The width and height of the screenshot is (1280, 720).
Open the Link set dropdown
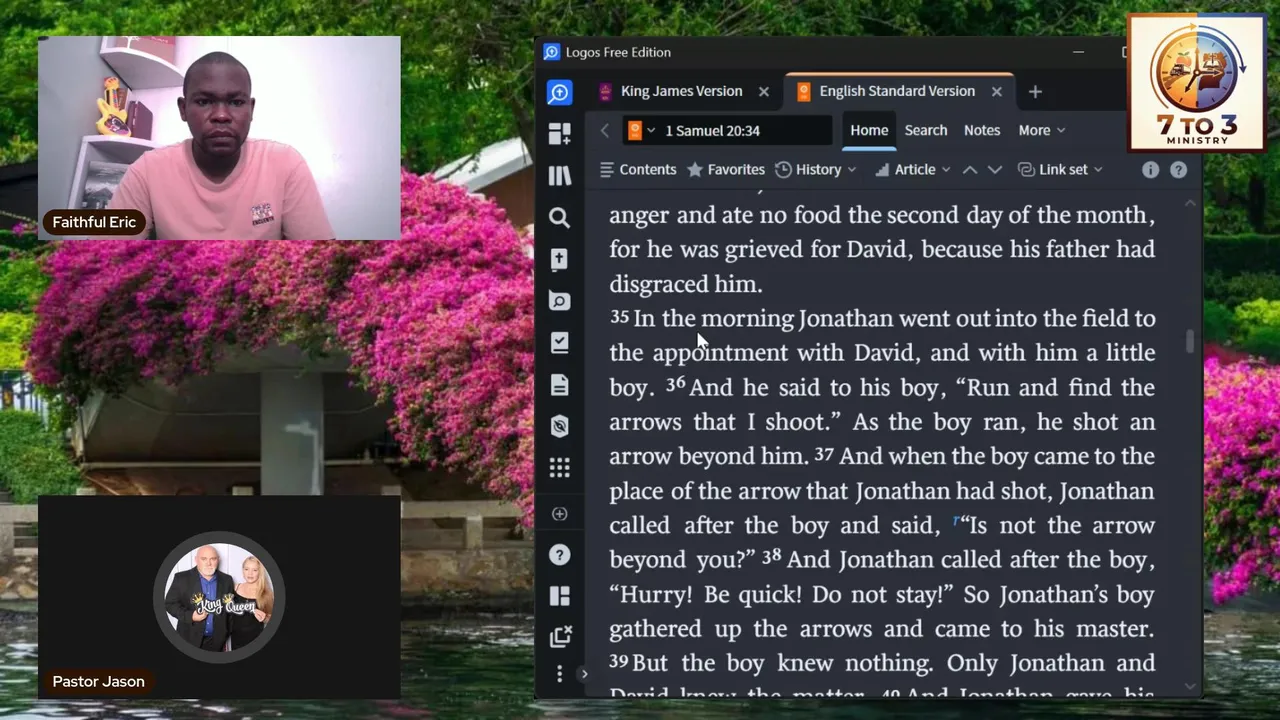(x=1060, y=170)
